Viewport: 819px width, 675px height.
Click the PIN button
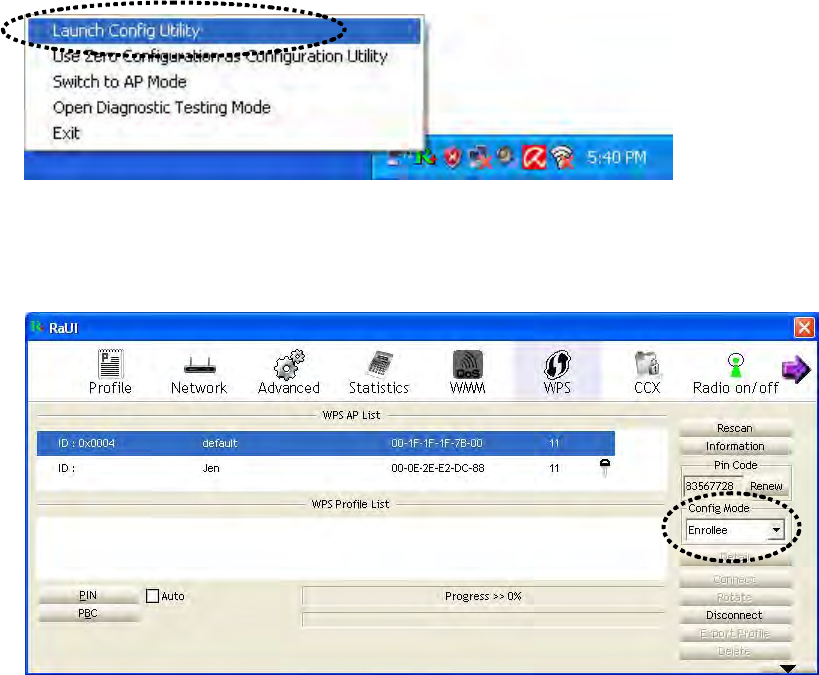[x=88, y=595]
